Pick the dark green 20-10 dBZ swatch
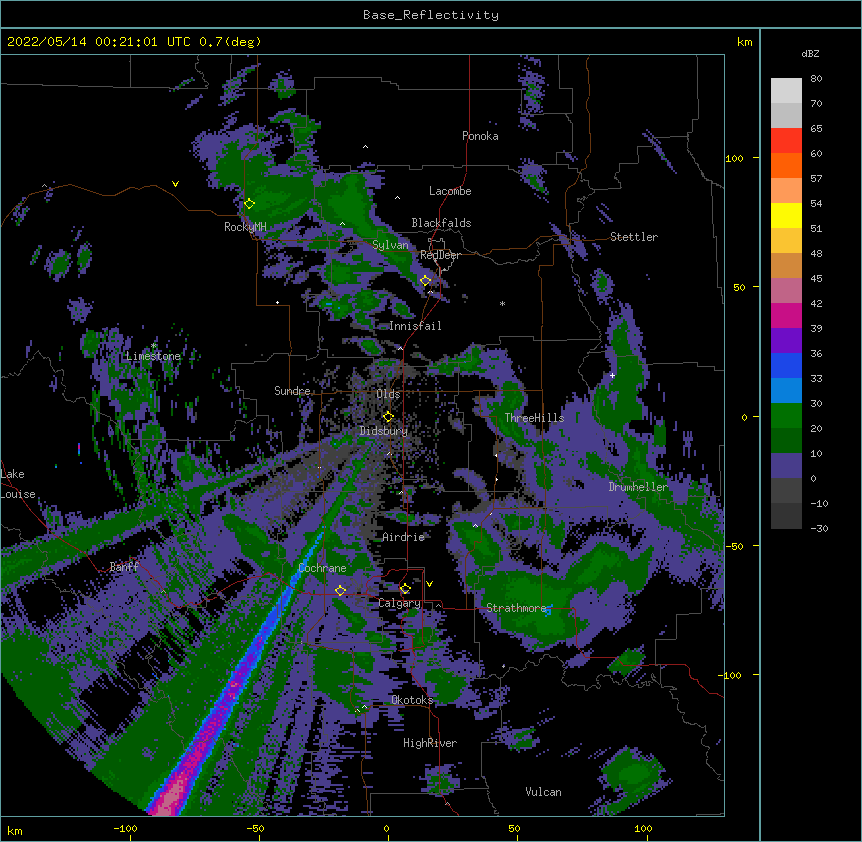Screen dimensions: 862x842 click(786, 441)
